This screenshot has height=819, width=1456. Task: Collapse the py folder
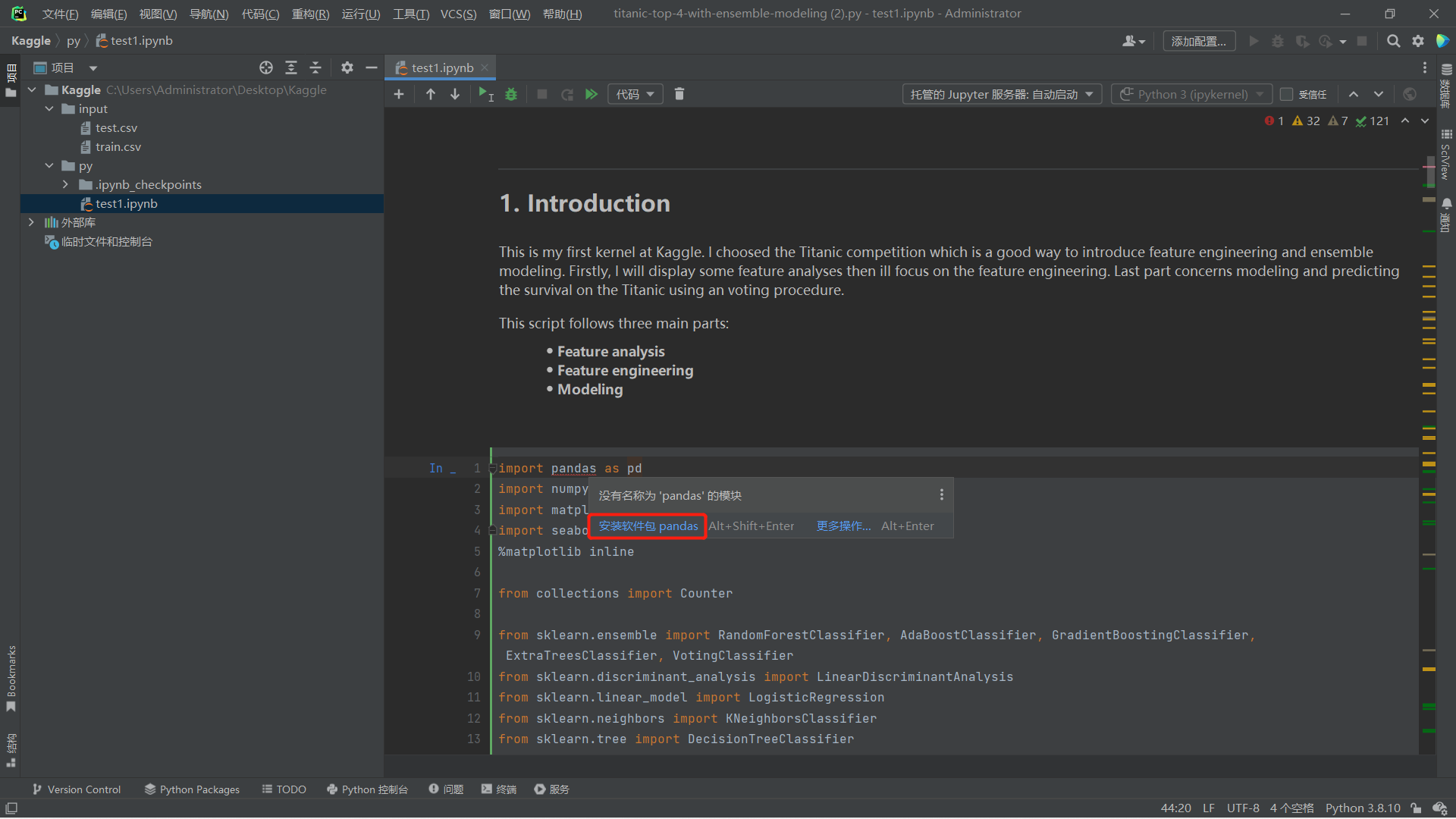point(49,165)
